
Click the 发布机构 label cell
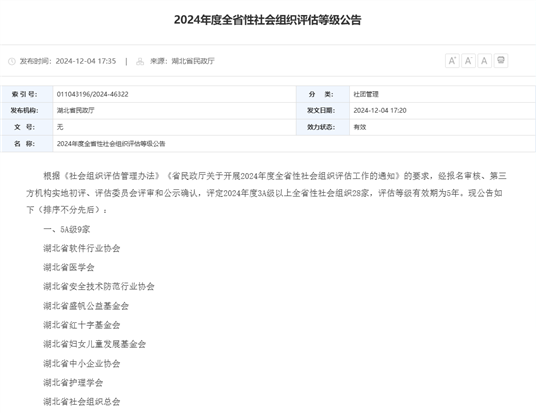(27, 110)
